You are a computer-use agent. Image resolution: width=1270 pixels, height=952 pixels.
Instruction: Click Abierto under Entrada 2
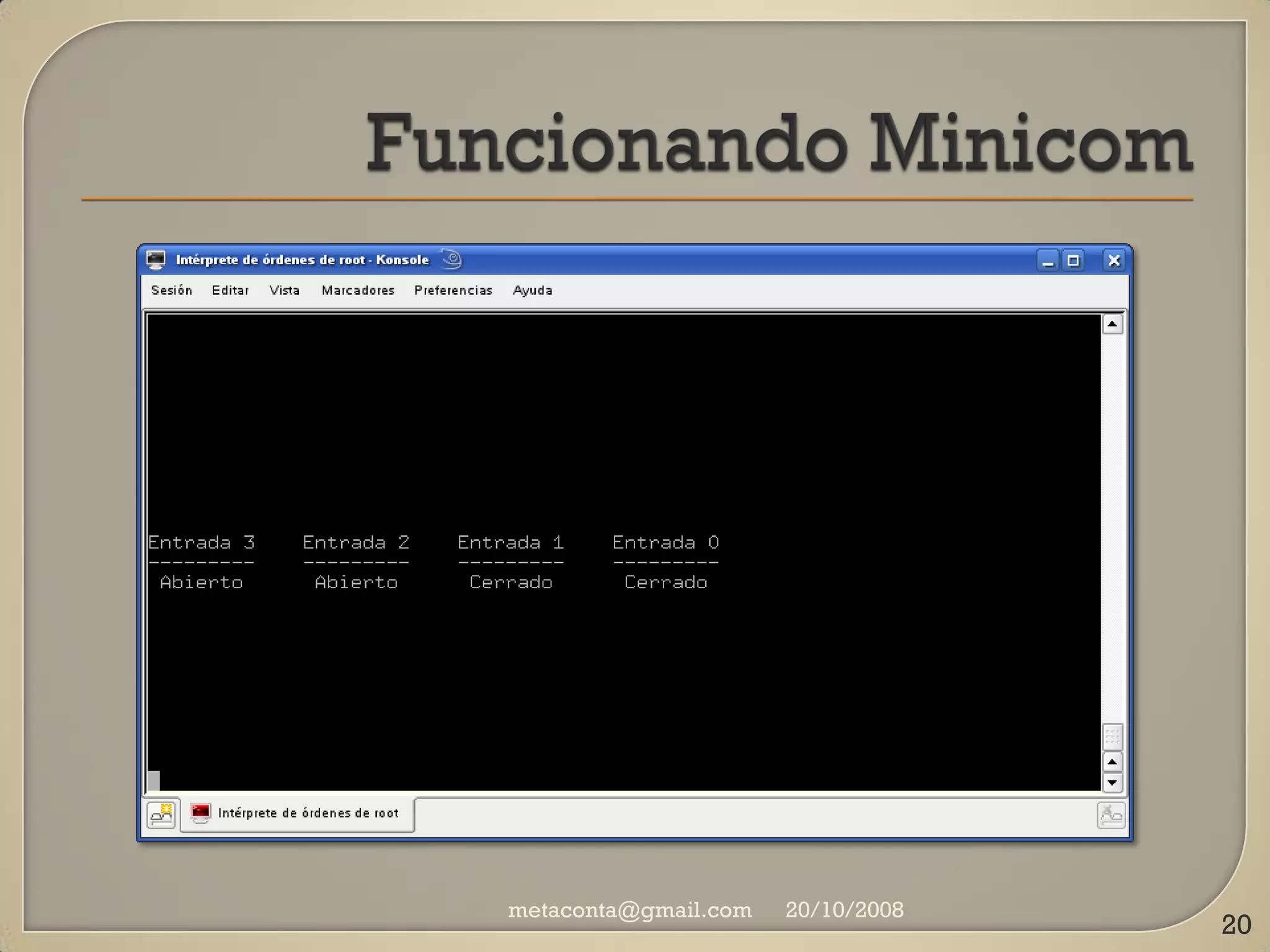tap(356, 583)
